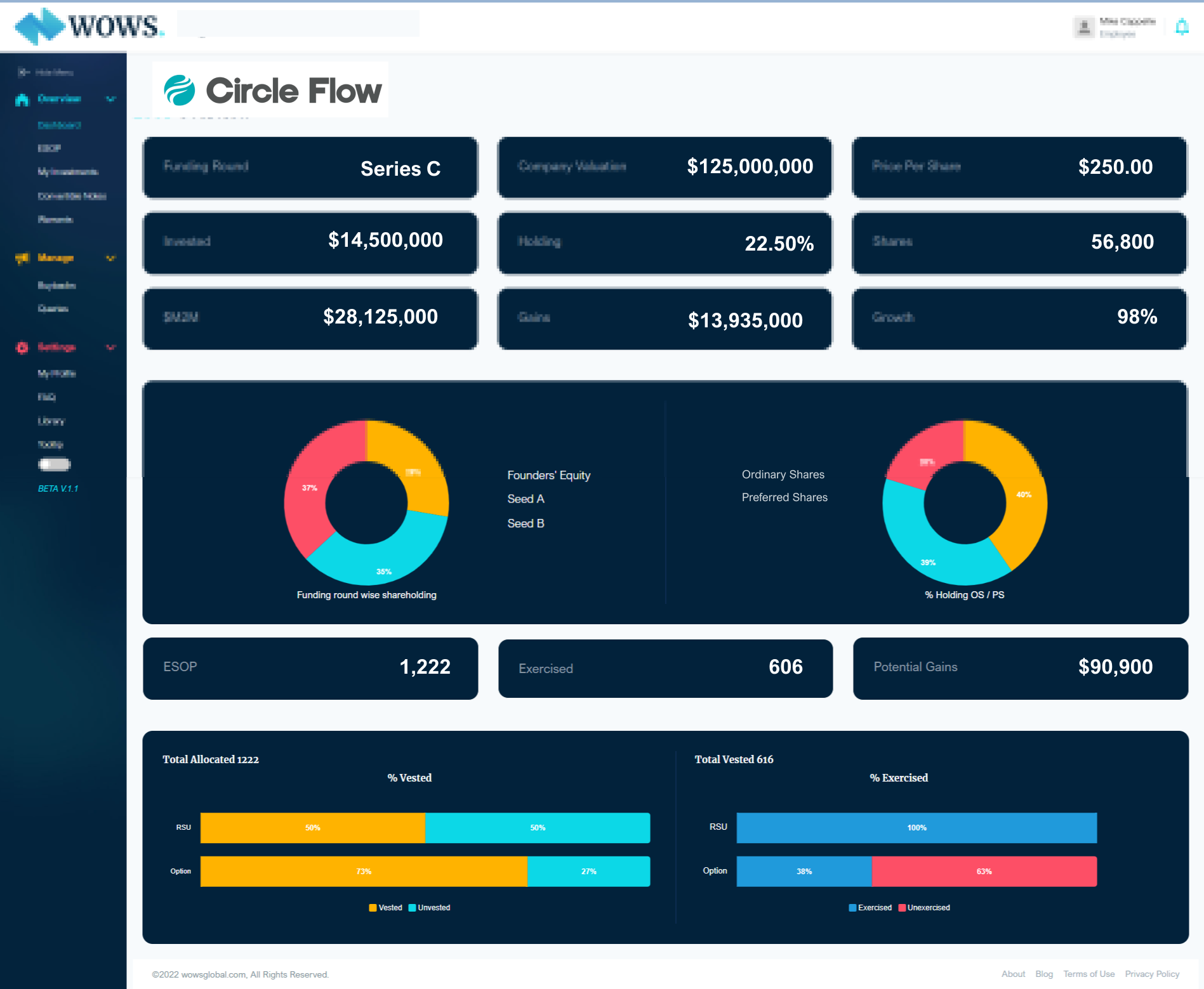
Task: Click the $13,935,000 gains value
Action: pyautogui.click(x=746, y=320)
